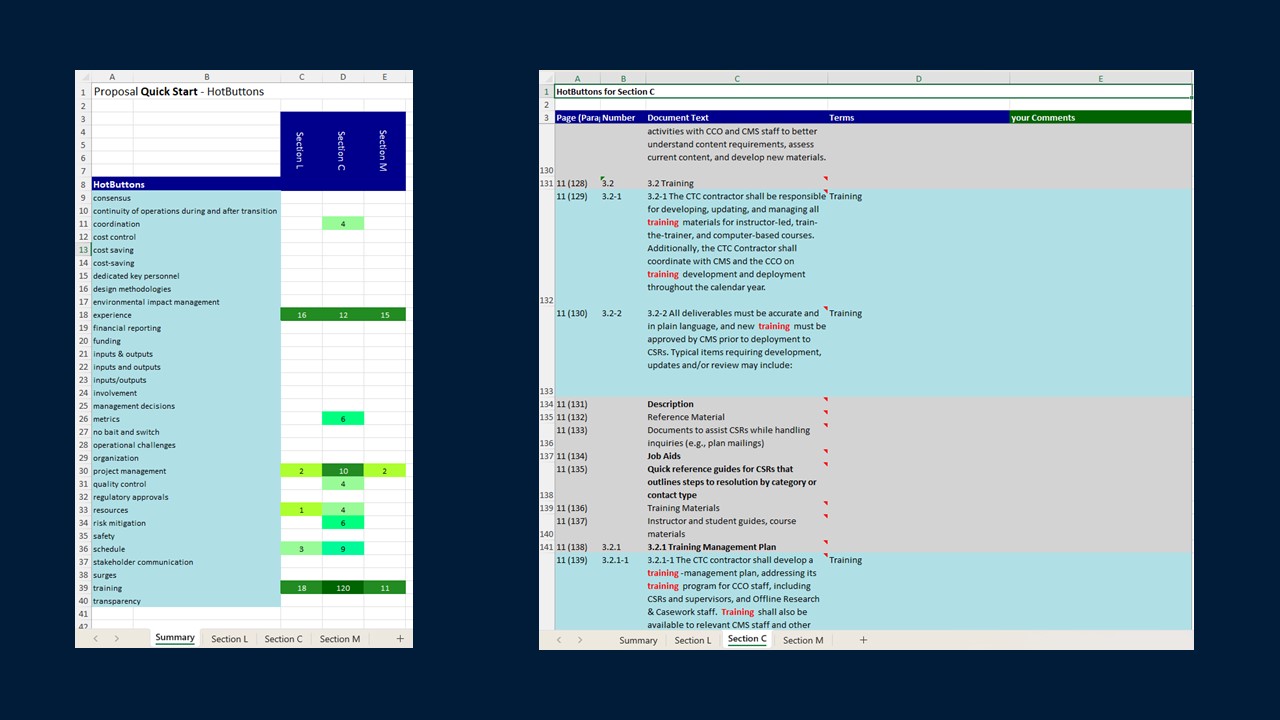1280x720 pixels.
Task: Select column D header in left workbook
Action: tap(343, 77)
